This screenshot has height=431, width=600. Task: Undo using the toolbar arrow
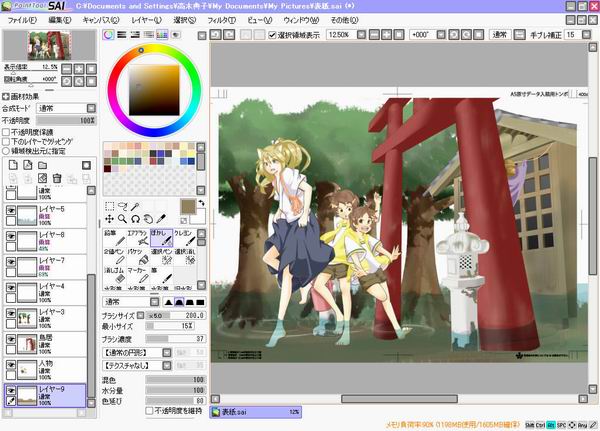coord(215,35)
